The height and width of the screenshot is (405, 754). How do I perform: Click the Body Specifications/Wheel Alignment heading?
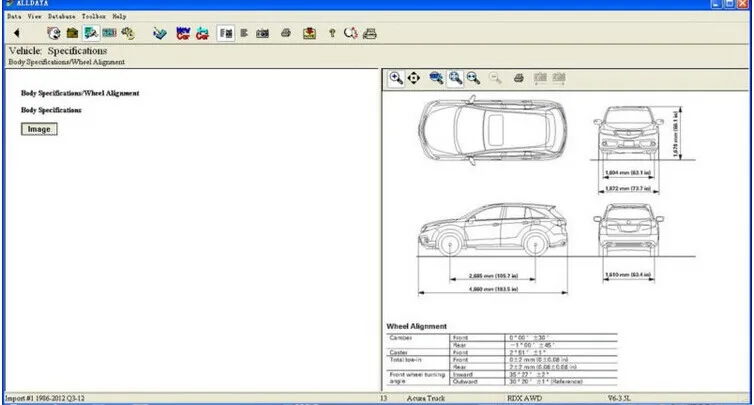tap(80, 93)
